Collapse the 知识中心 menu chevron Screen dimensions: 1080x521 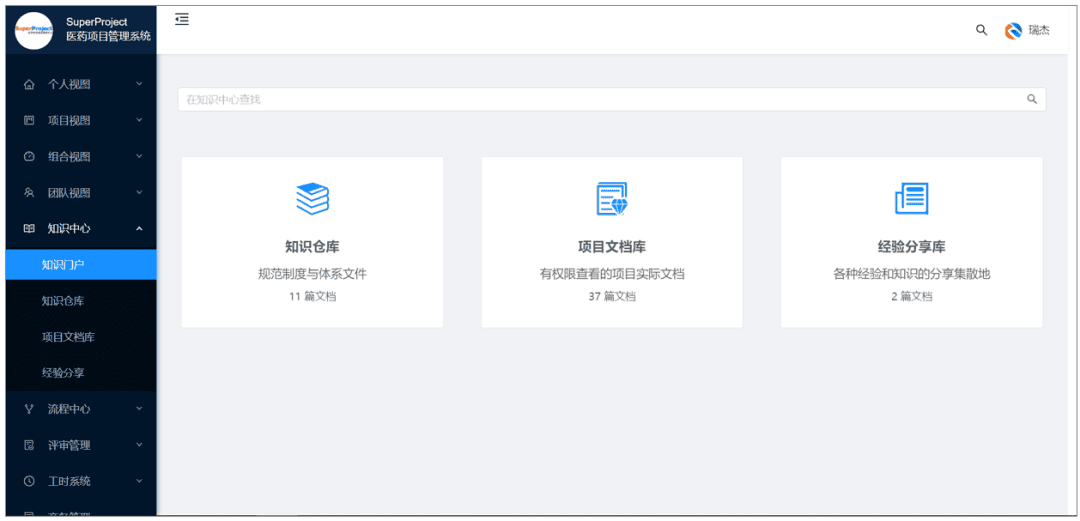[139, 229]
